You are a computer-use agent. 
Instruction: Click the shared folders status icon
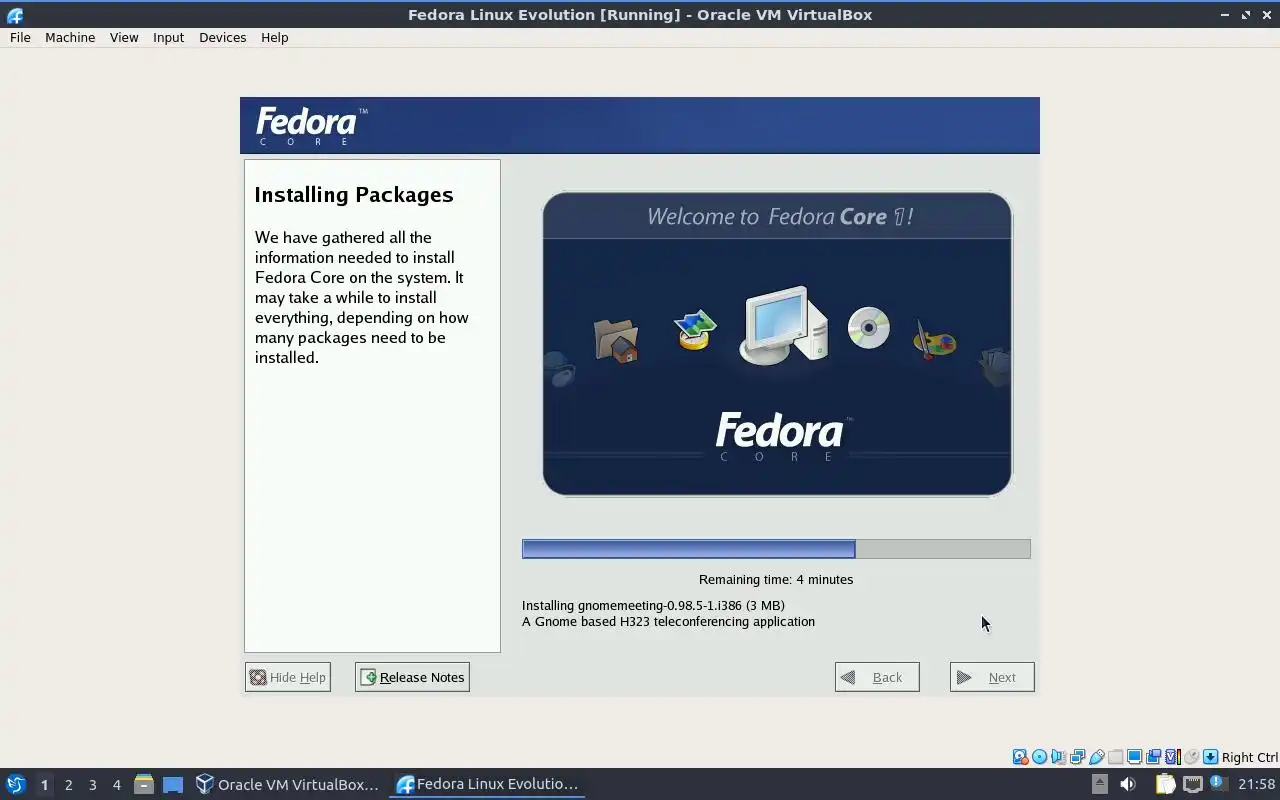coord(1115,757)
